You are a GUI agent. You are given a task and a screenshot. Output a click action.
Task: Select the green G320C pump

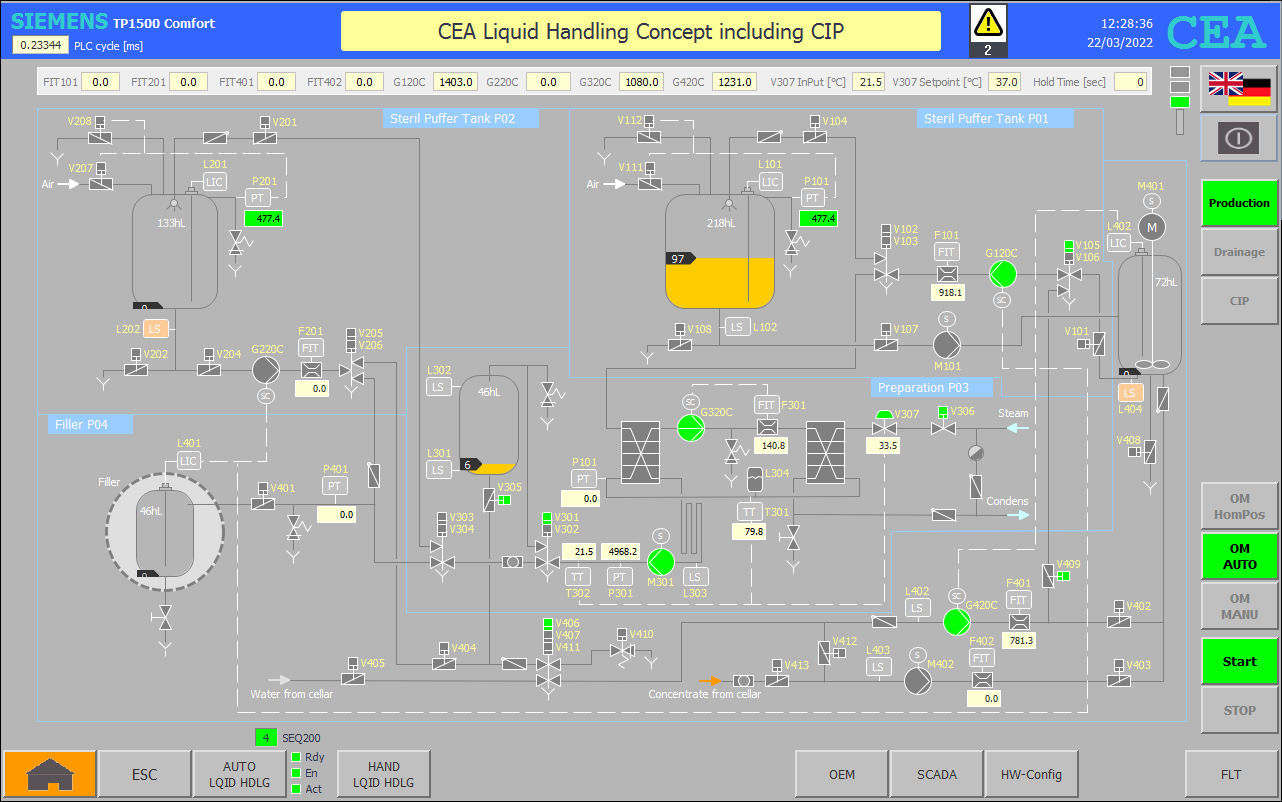(690, 427)
